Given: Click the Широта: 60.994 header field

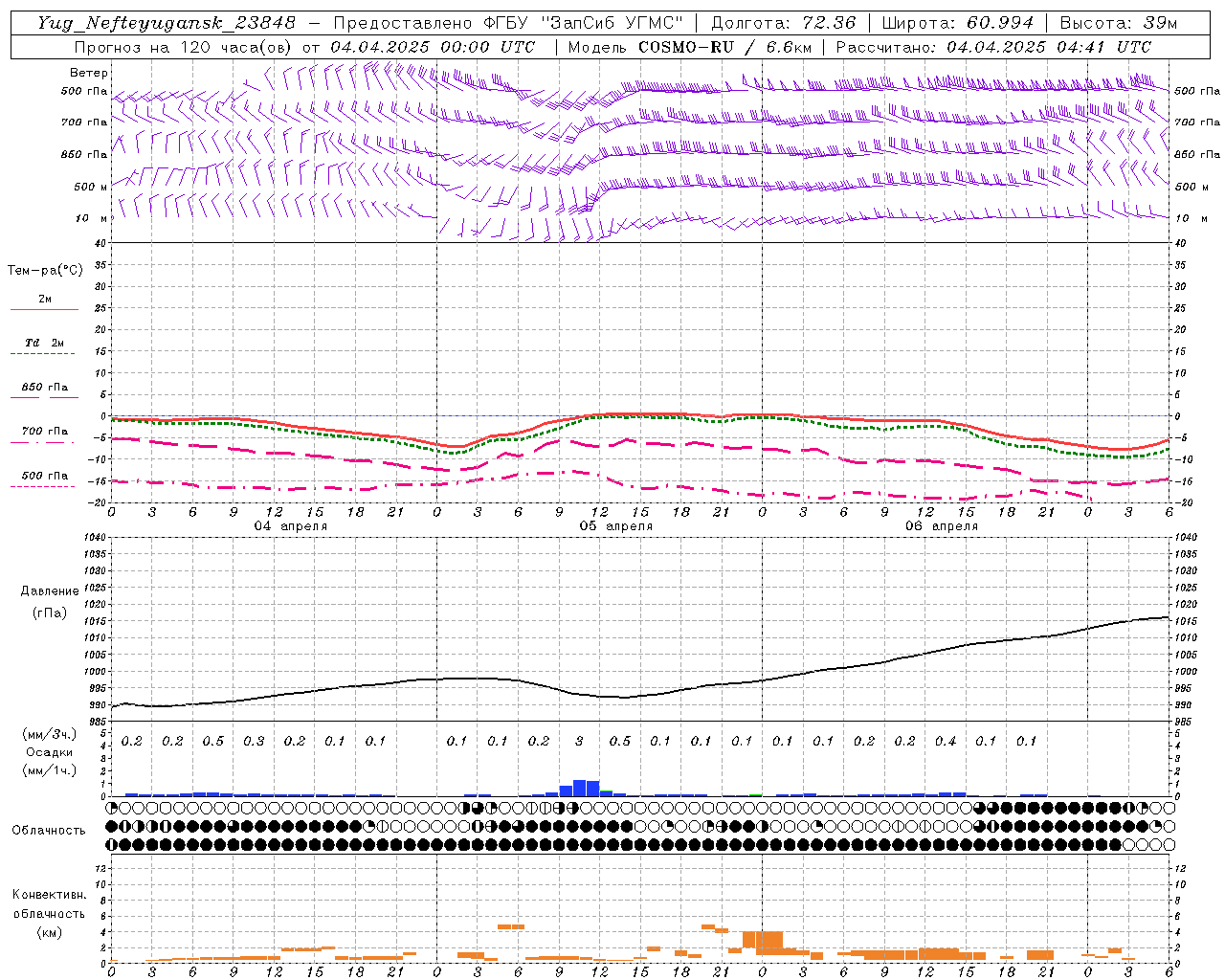Looking at the screenshot, I should click(957, 23).
